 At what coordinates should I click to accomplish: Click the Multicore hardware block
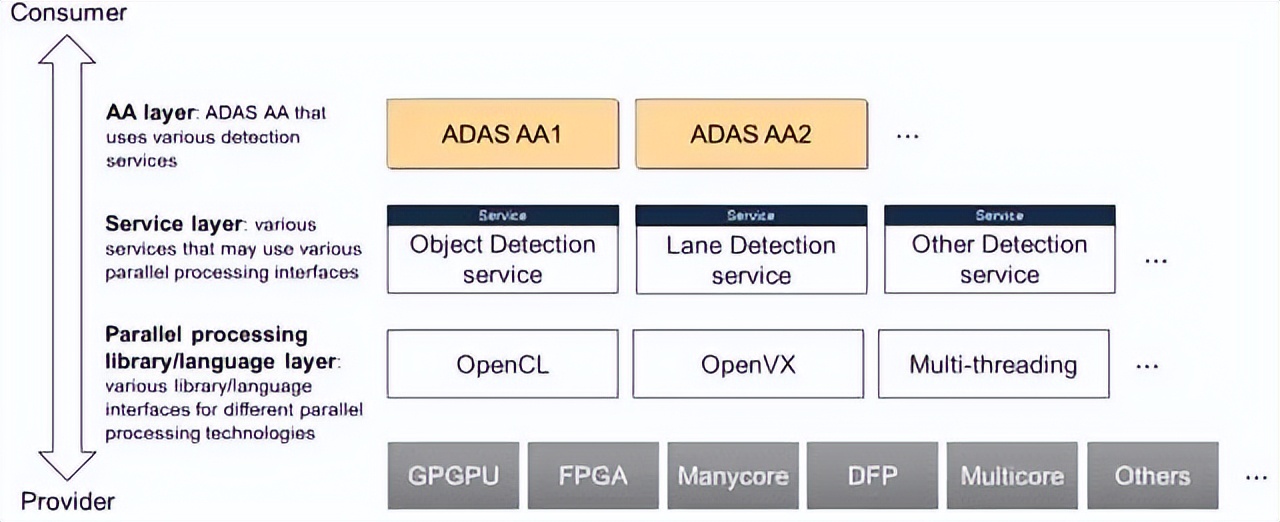click(x=1012, y=475)
